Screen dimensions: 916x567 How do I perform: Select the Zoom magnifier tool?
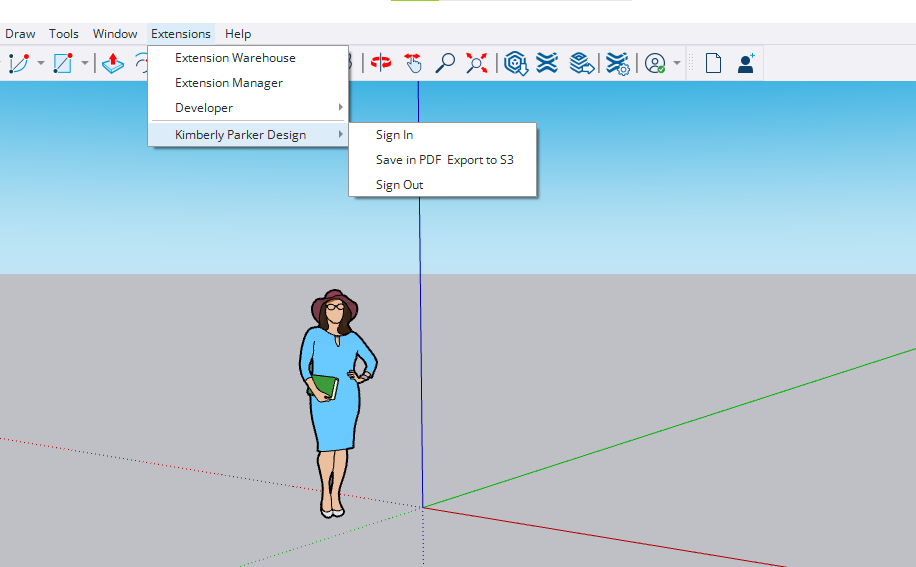click(x=445, y=63)
